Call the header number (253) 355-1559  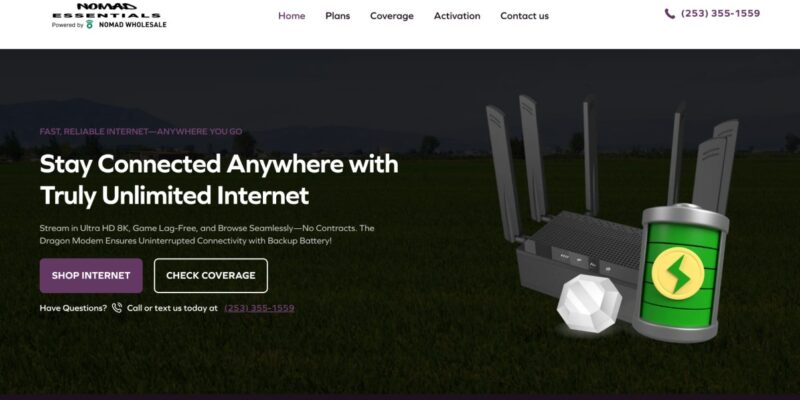pos(720,14)
